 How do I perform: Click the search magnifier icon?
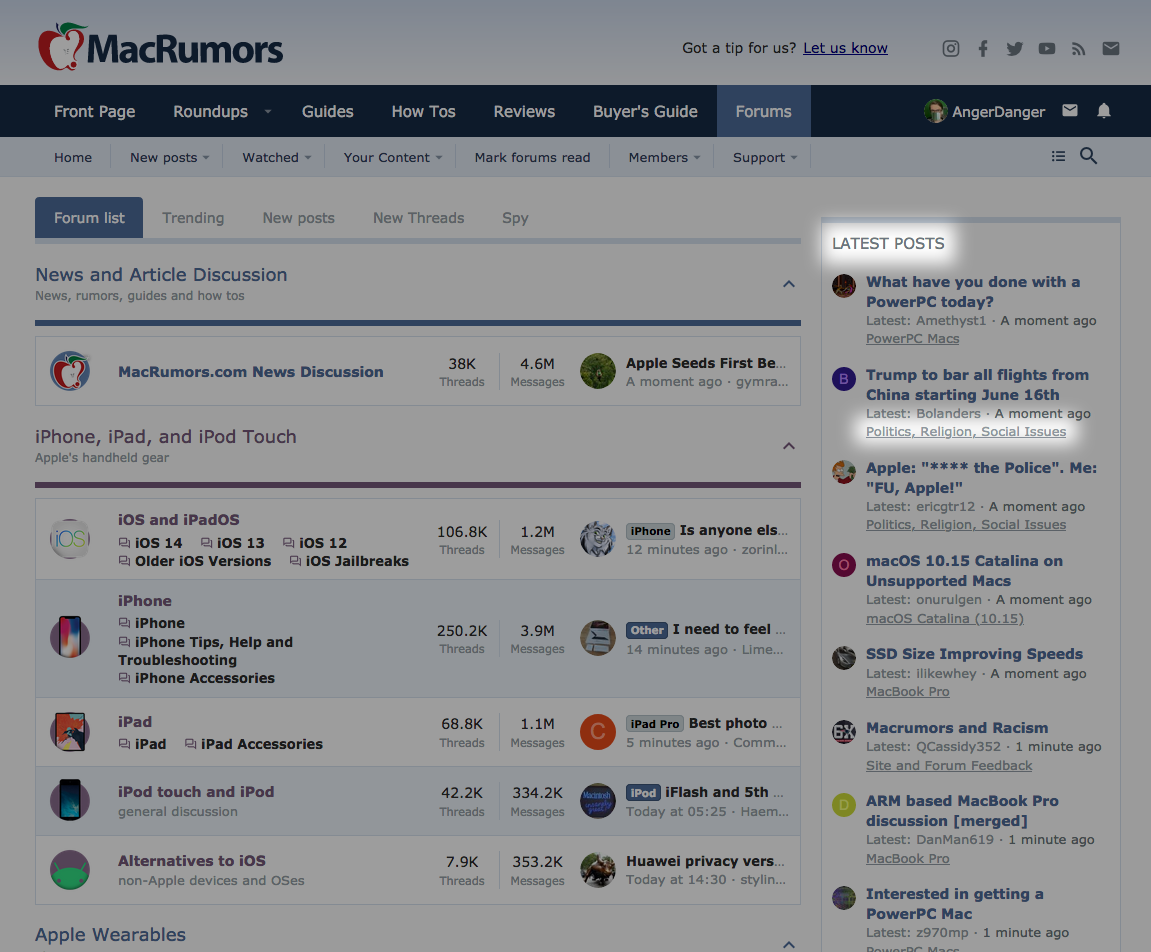tap(1088, 156)
